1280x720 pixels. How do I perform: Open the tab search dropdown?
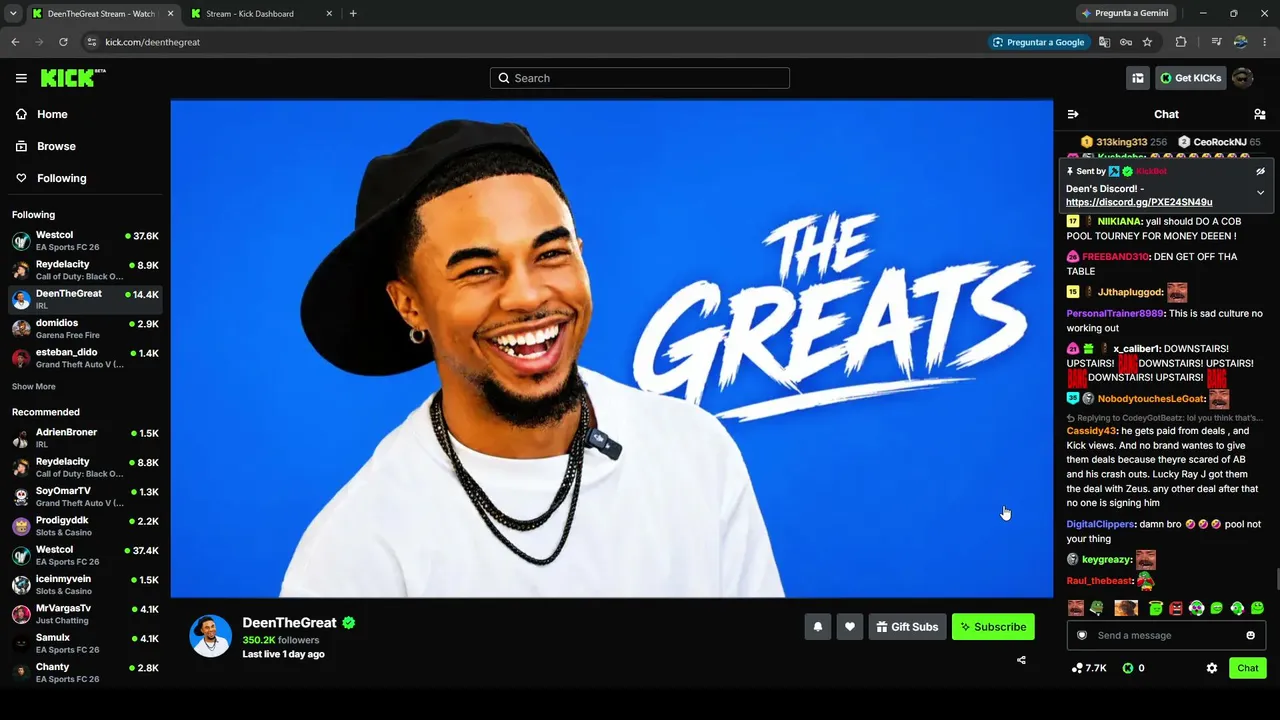(13, 14)
